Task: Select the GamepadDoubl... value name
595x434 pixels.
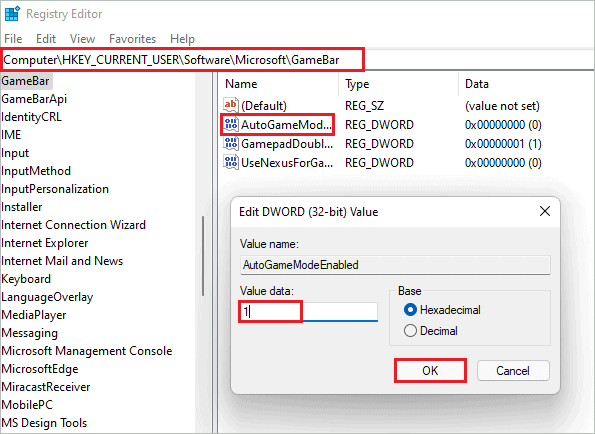Action: pos(287,144)
